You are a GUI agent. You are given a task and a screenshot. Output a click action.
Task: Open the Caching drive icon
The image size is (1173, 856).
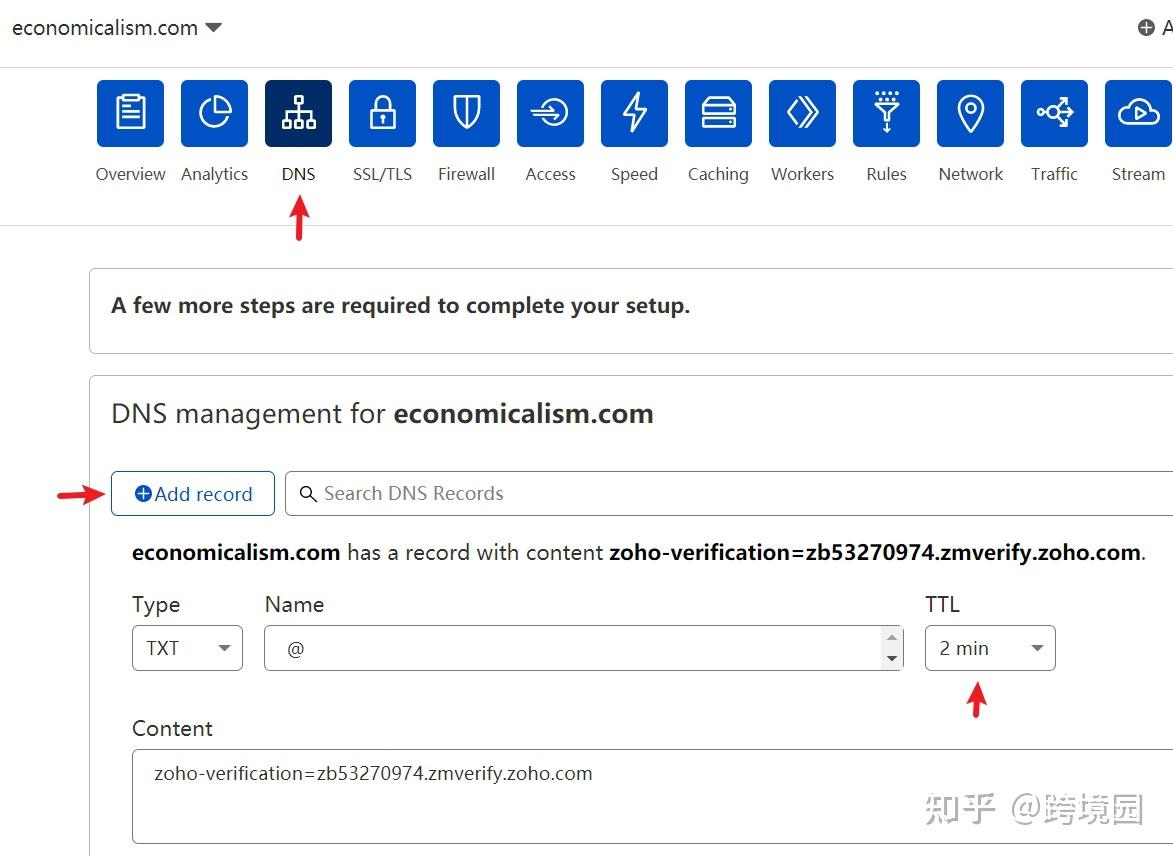pyautogui.click(x=718, y=113)
